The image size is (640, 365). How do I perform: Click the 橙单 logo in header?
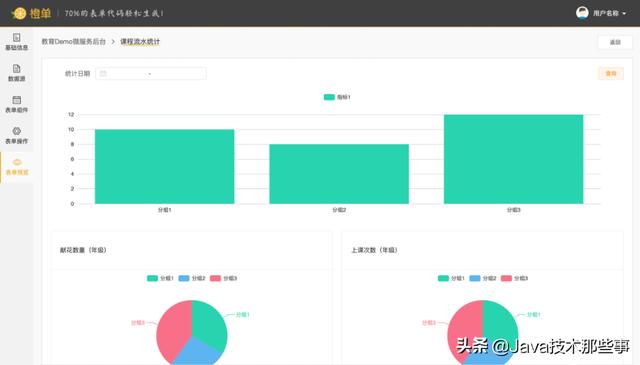[31, 13]
